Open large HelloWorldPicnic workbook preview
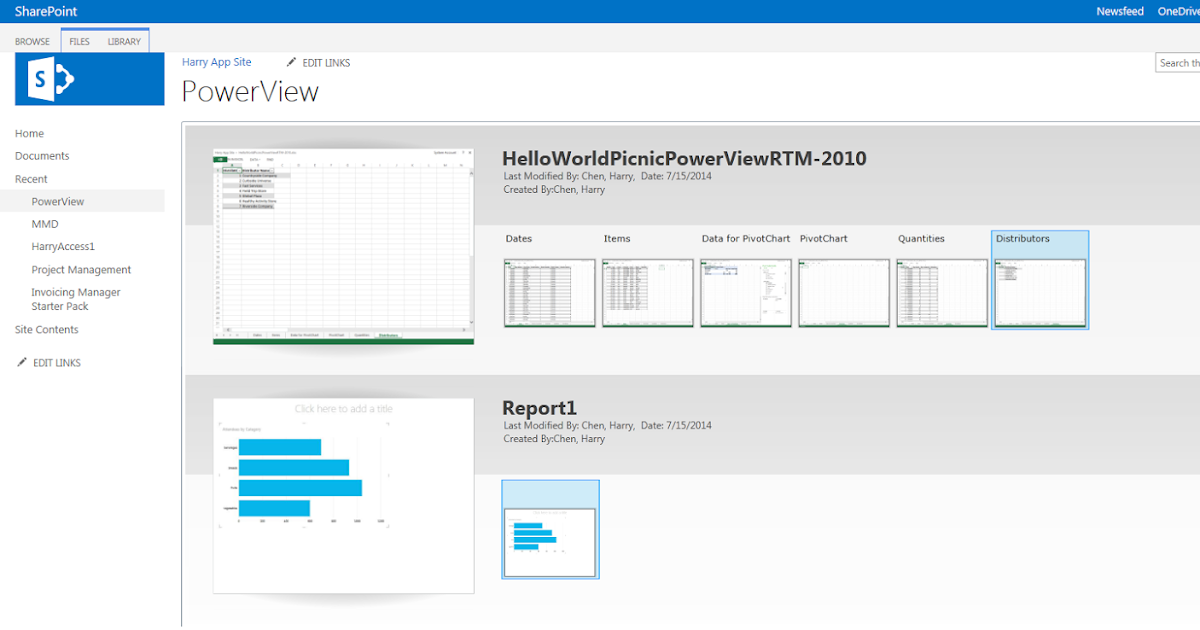Screen dimensions: 1200x630 pyautogui.click(x=343, y=247)
